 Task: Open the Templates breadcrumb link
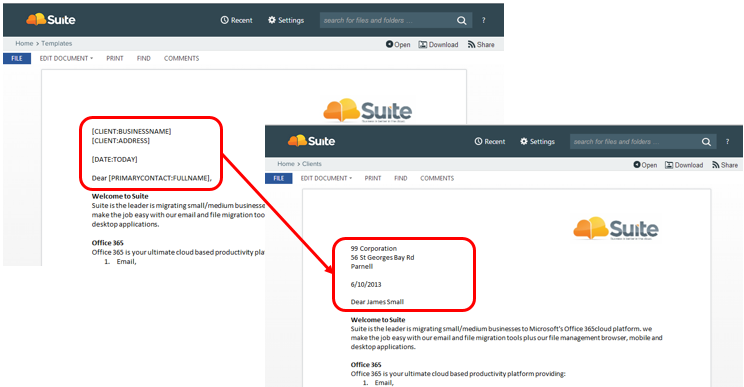[56, 43]
